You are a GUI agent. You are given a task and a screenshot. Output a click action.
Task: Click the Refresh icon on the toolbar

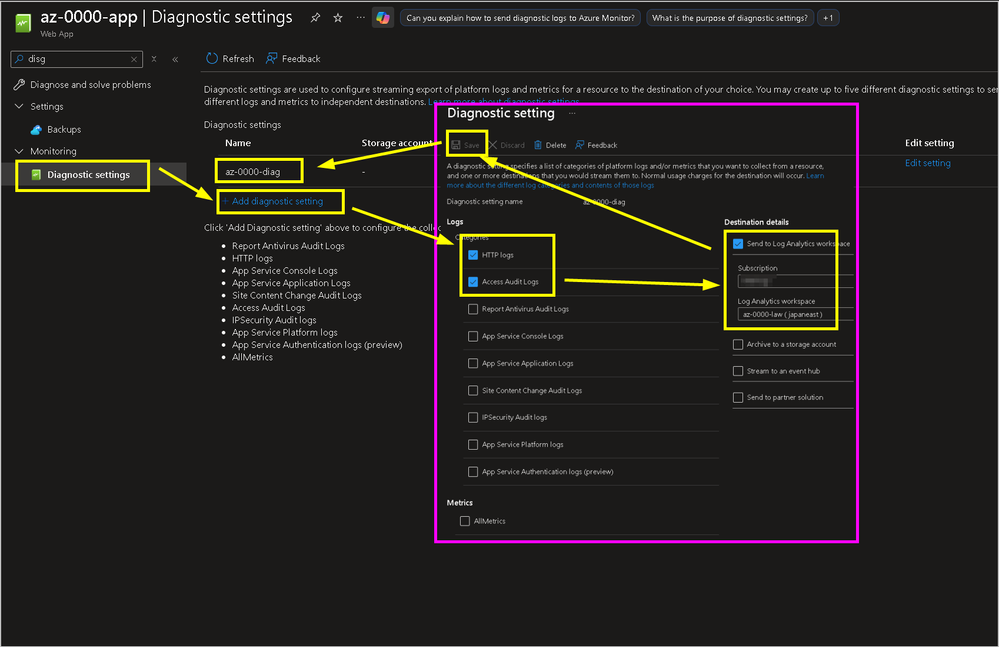[212, 58]
